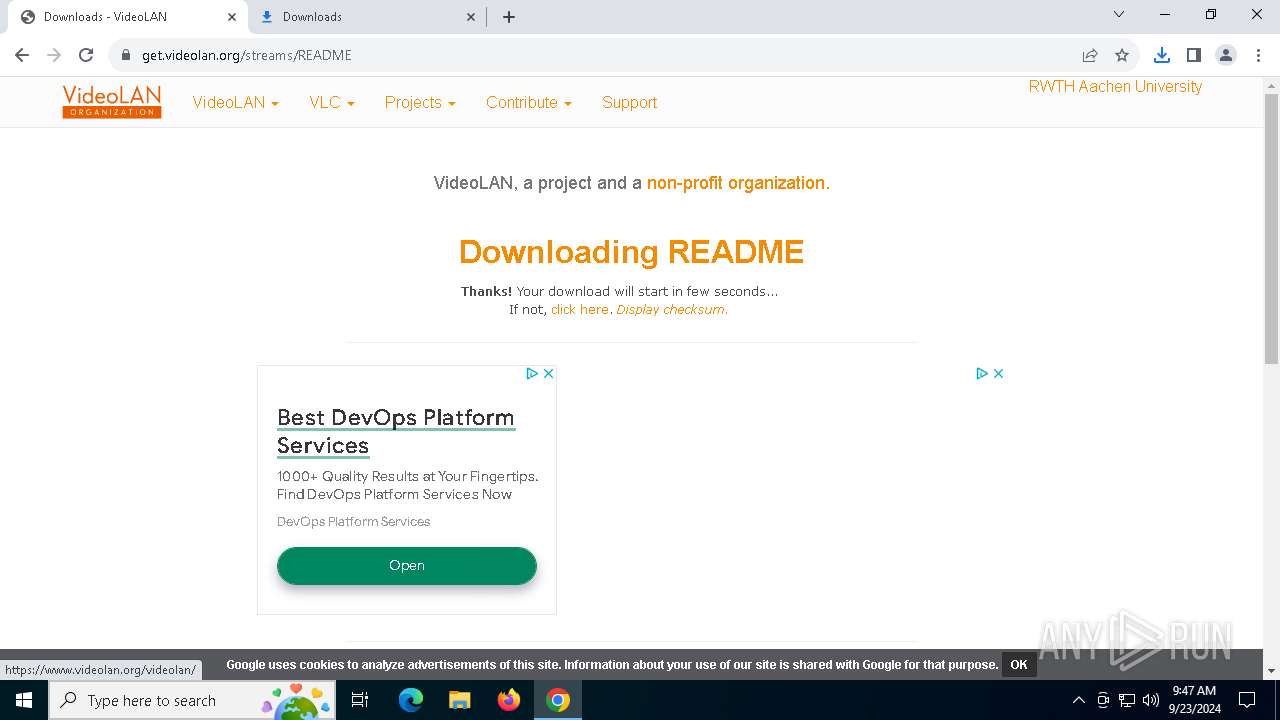This screenshot has height=720, width=1280.
Task: Click the Chrome taskbar icon
Action: pos(558,700)
